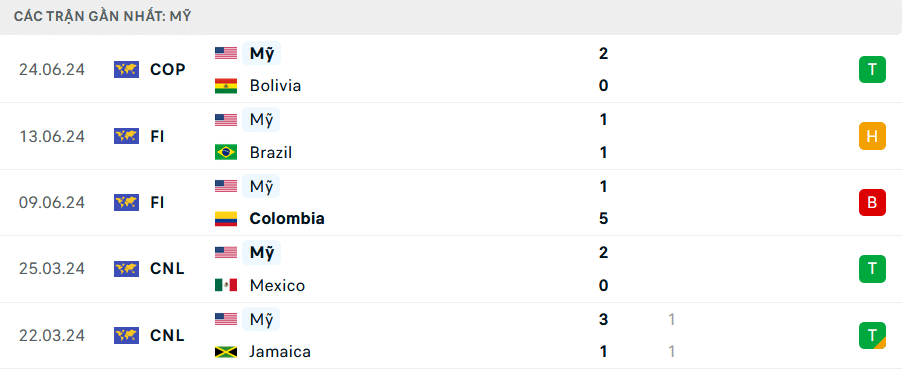This screenshot has height=382, width=903.
Task: Click the green T badge for Mexico match
Action: 872,269
